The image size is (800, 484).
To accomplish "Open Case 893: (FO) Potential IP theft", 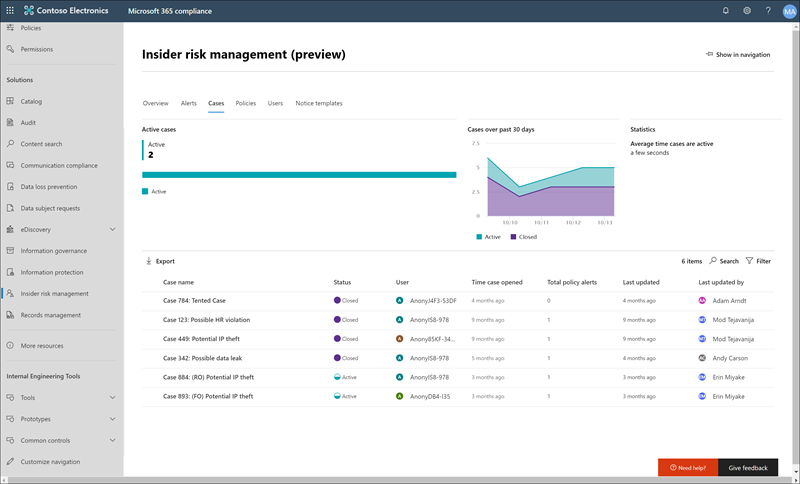I will [x=208, y=396].
